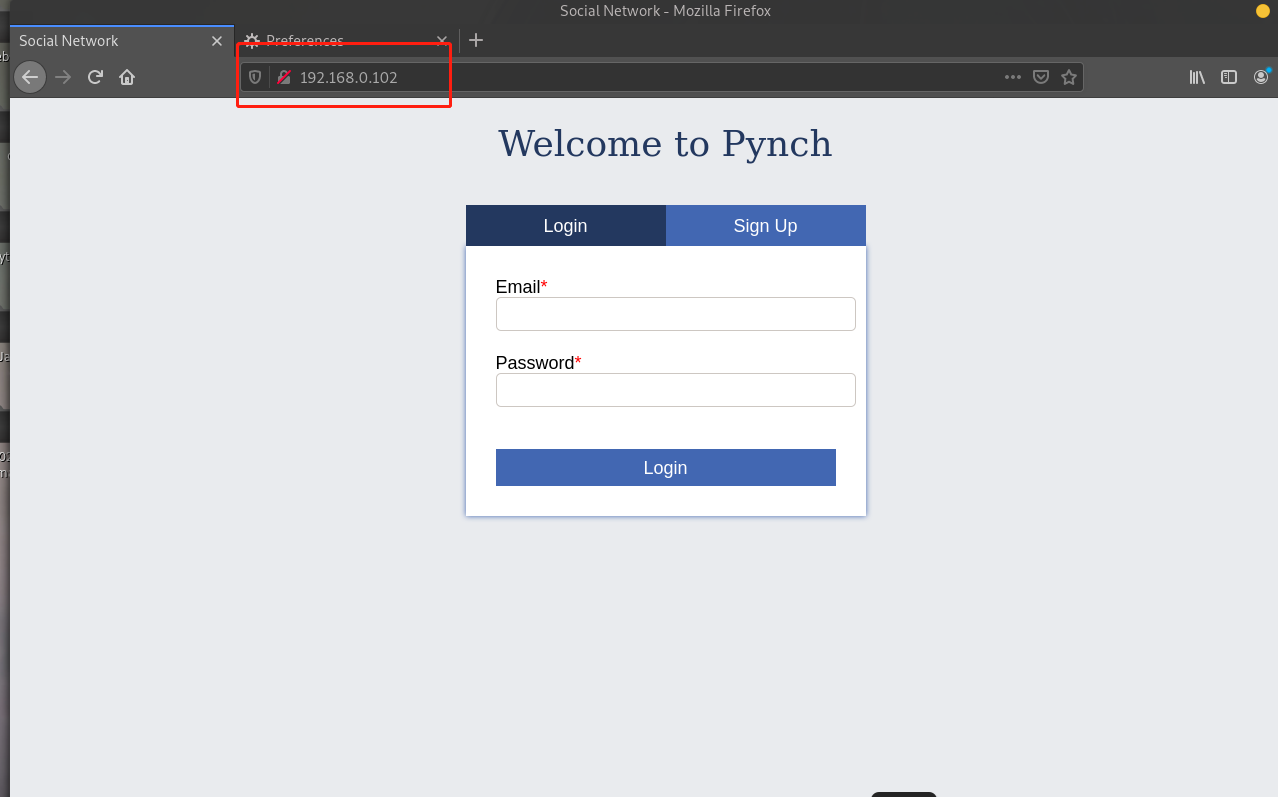Bookmark this page with the star

coord(1069,77)
